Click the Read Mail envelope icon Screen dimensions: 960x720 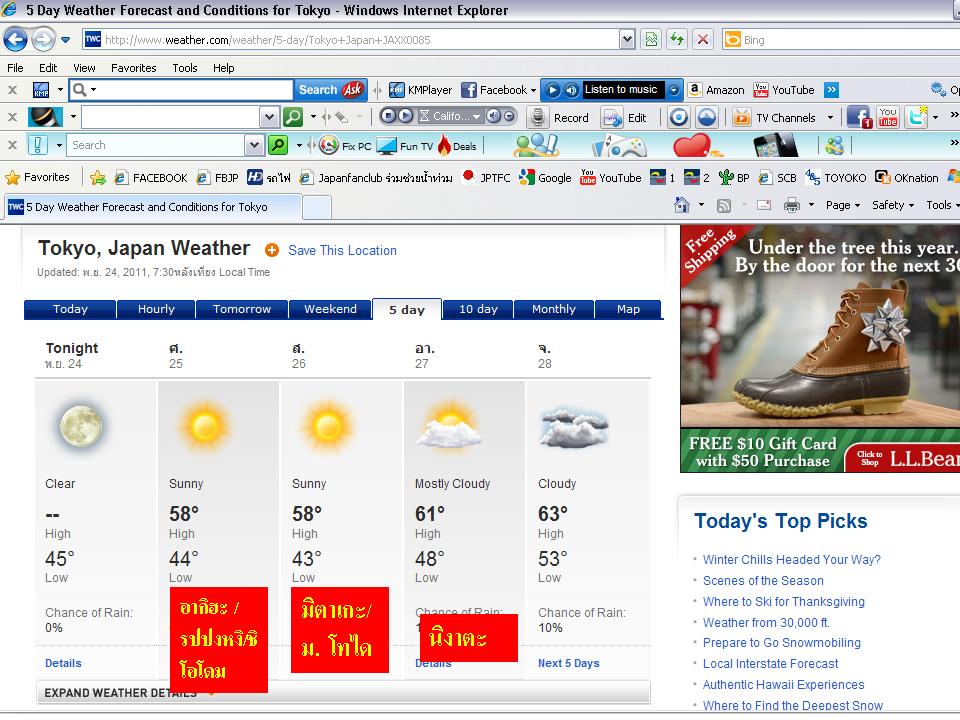click(x=763, y=205)
